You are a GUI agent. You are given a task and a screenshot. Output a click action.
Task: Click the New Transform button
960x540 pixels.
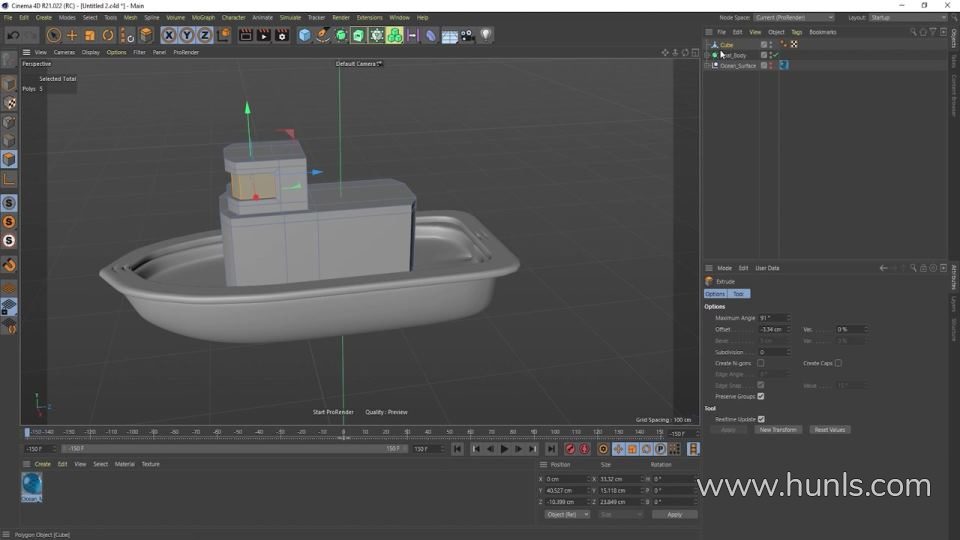coord(778,429)
